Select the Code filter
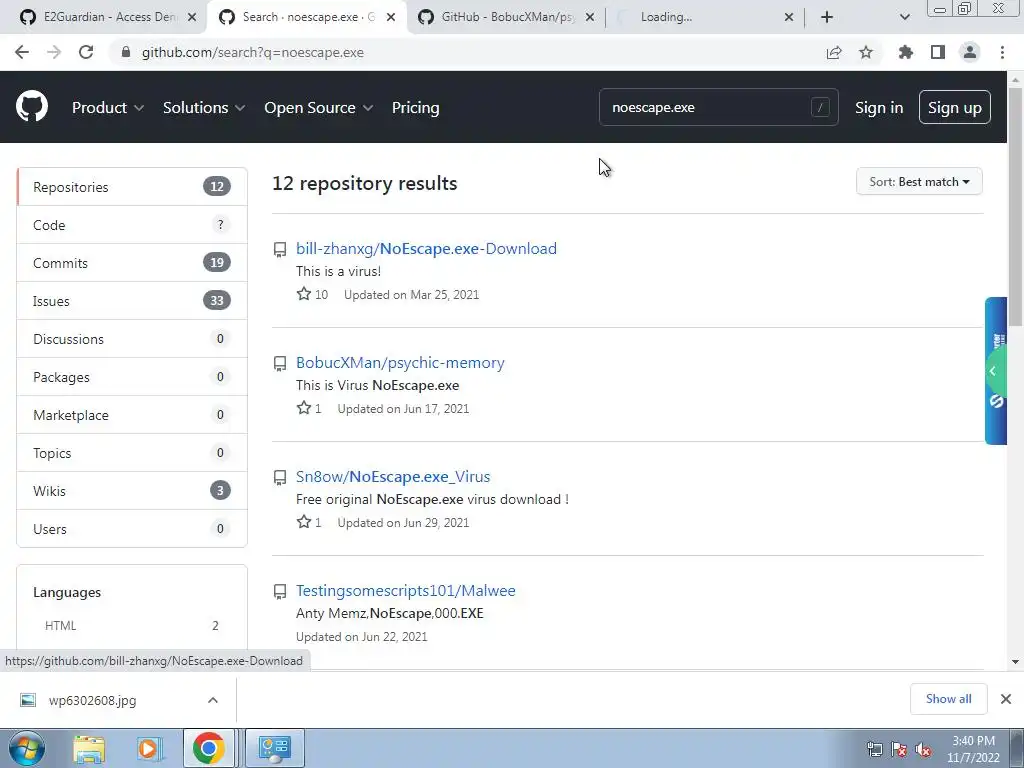This screenshot has width=1024, height=768. point(132,225)
